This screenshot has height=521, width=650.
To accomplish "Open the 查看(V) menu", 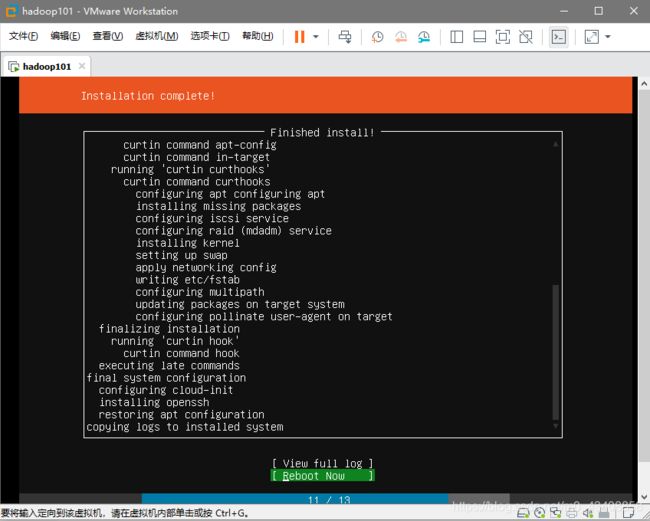I will [107, 36].
